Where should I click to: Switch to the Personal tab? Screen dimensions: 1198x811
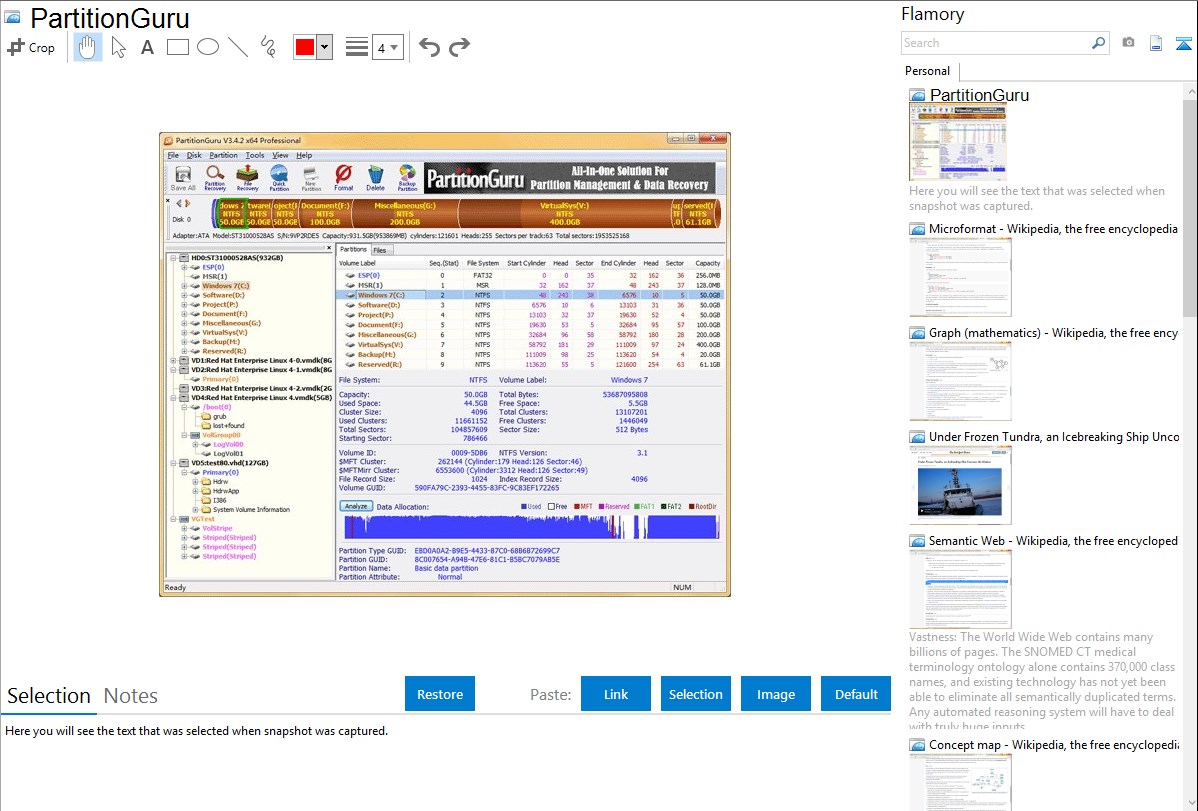click(x=927, y=70)
